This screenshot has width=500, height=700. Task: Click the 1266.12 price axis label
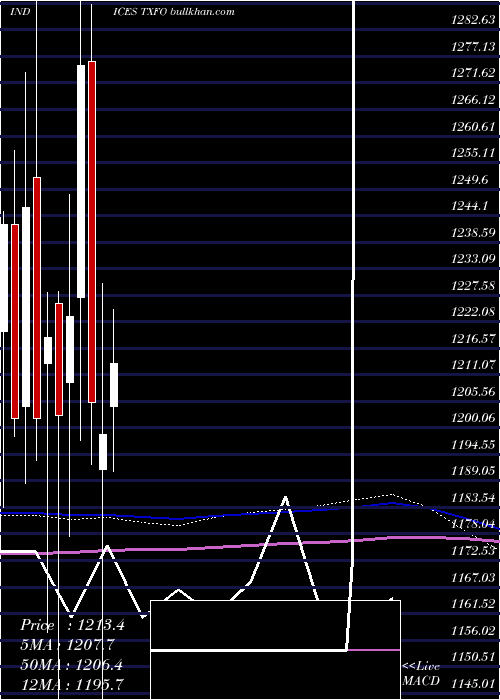[474, 100]
